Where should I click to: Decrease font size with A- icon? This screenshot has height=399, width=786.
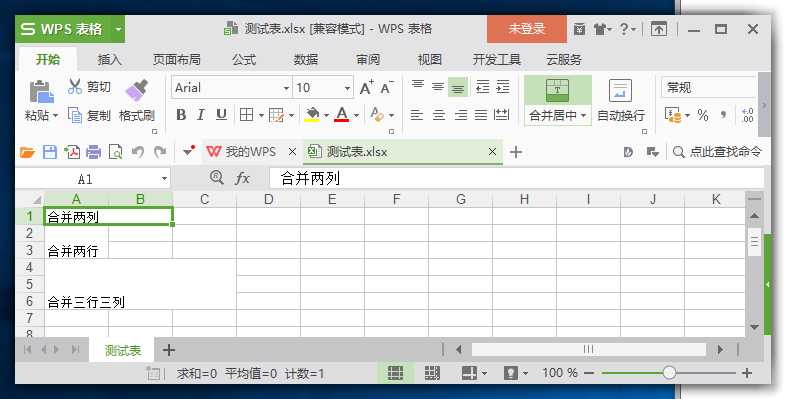click(x=387, y=88)
